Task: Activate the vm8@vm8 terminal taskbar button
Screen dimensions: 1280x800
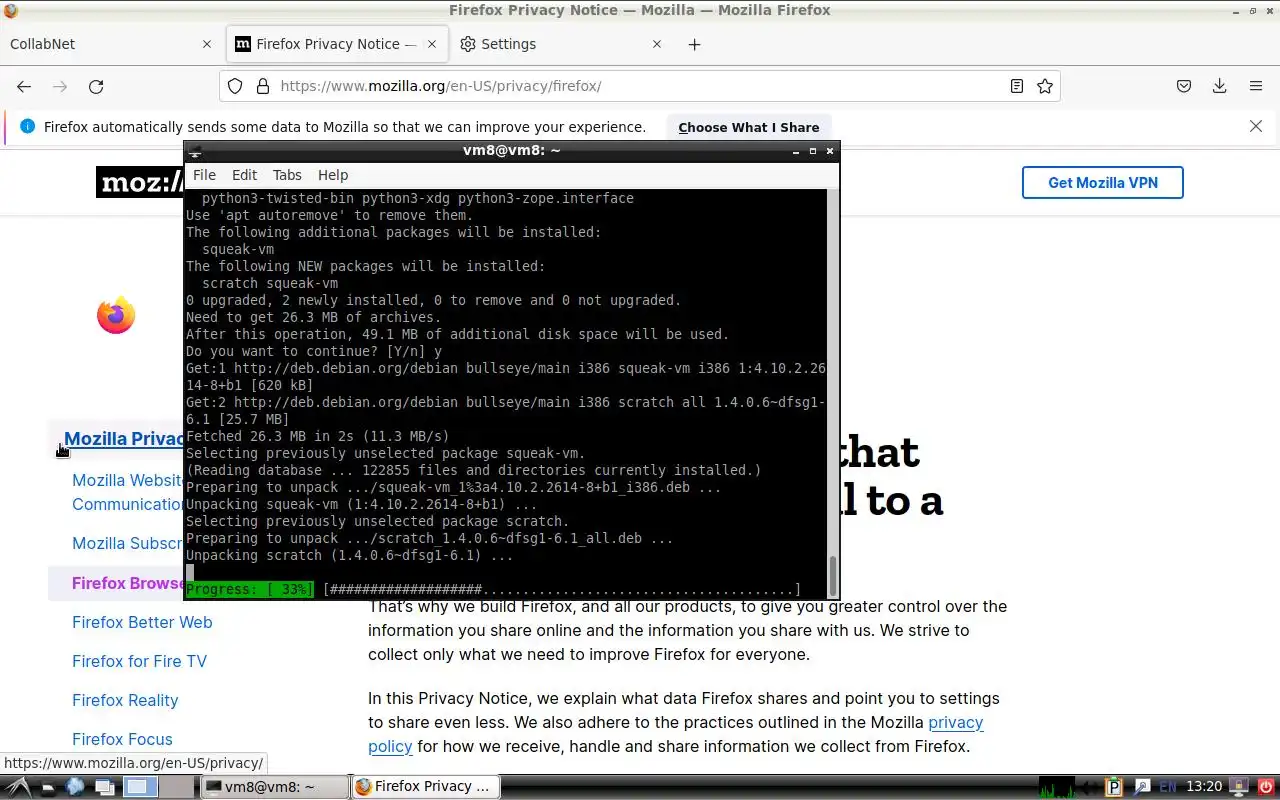Action: coord(274,787)
